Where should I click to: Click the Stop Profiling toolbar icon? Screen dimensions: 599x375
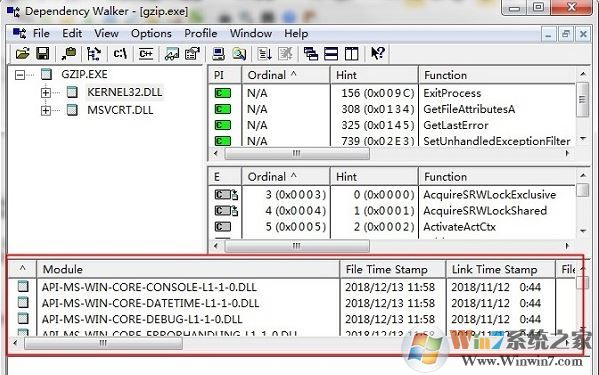[x=285, y=53]
